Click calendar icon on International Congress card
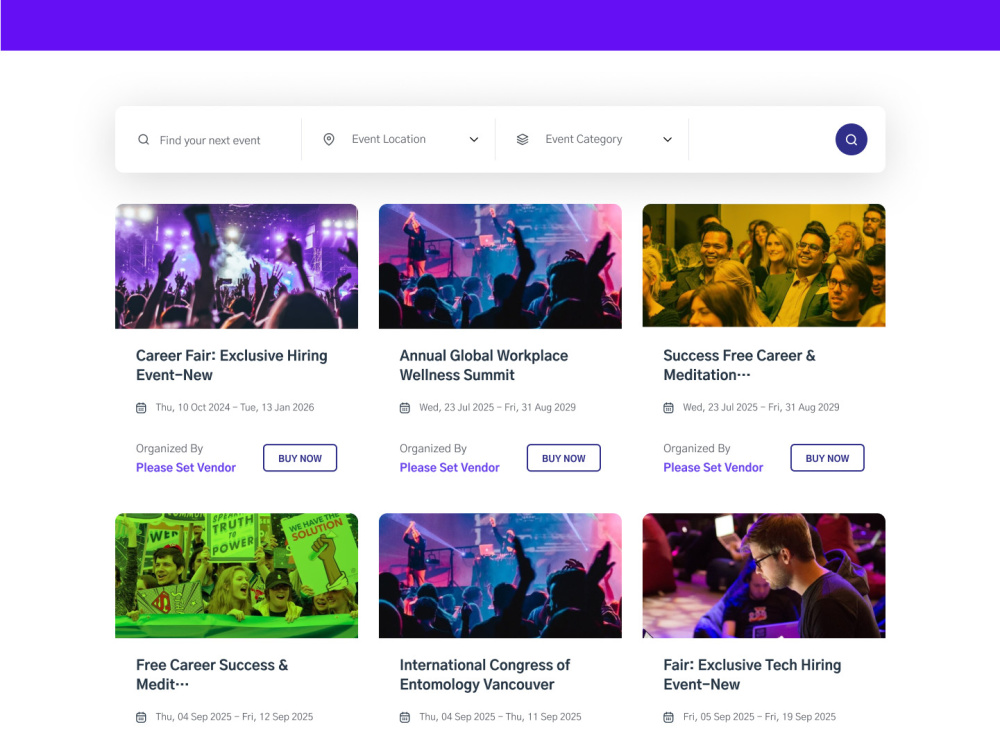This screenshot has height=749, width=1000. point(404,717)
